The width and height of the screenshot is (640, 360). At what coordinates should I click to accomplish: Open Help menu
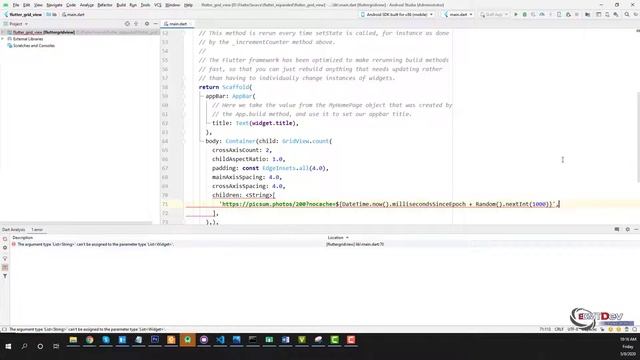point(188,5)
